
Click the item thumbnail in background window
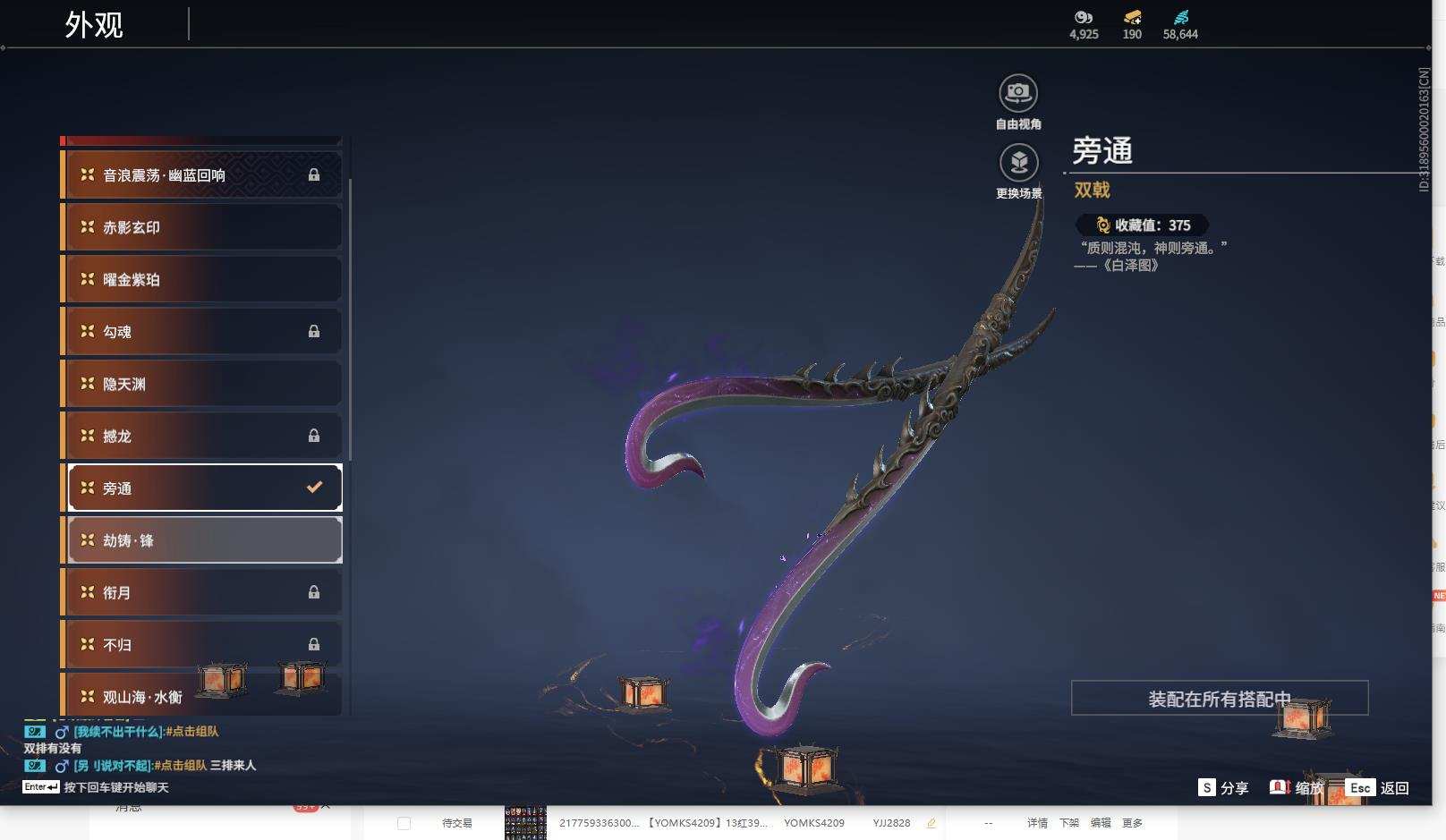point(525,823)
